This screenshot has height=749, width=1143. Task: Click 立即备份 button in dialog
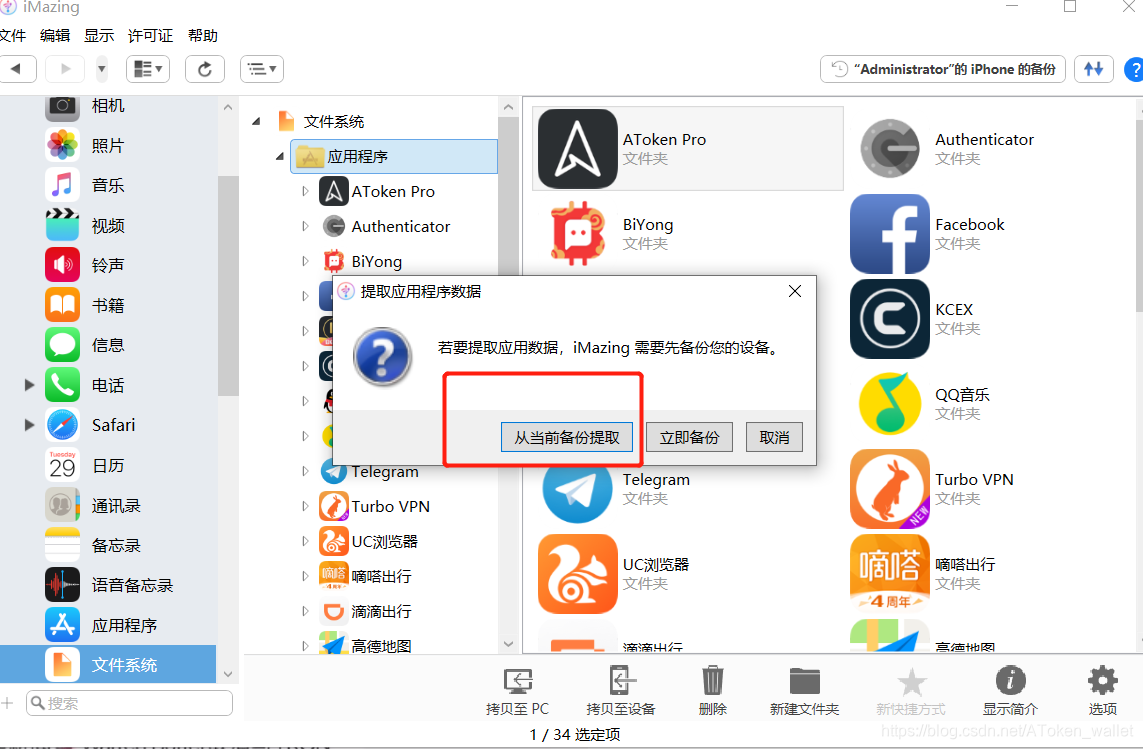(x=689, y=438)
